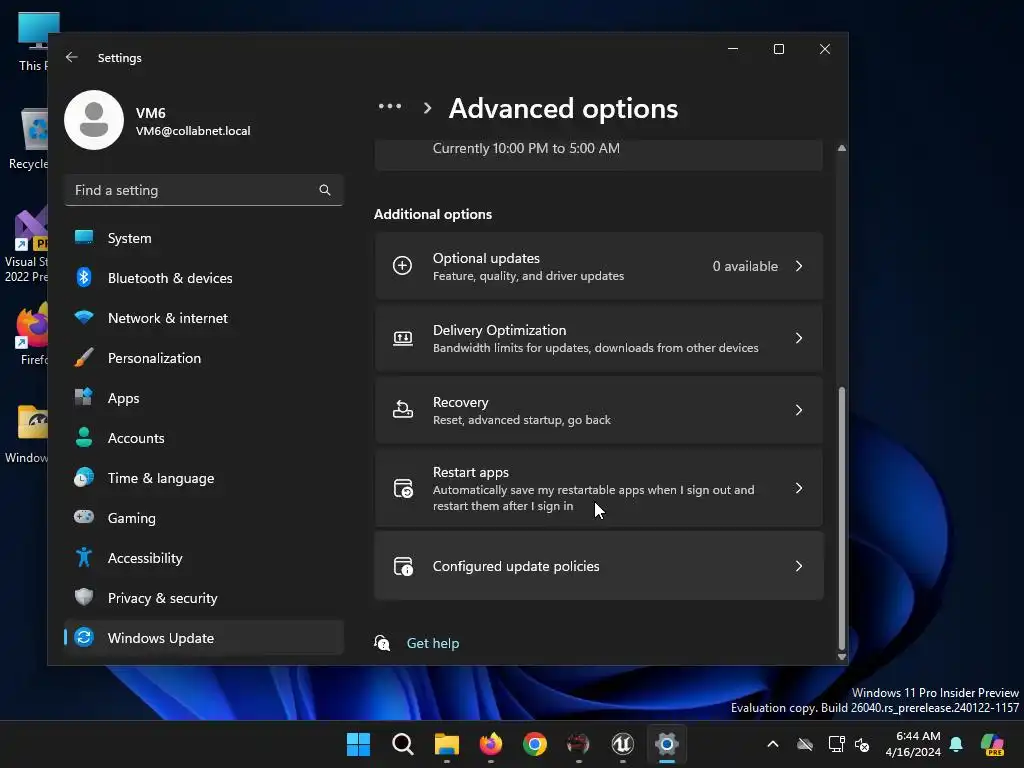The height and width of the screenshot is (768, 1024).
Task: Launch Google Chrome from taskbar
Action: [x=535, y=744]
